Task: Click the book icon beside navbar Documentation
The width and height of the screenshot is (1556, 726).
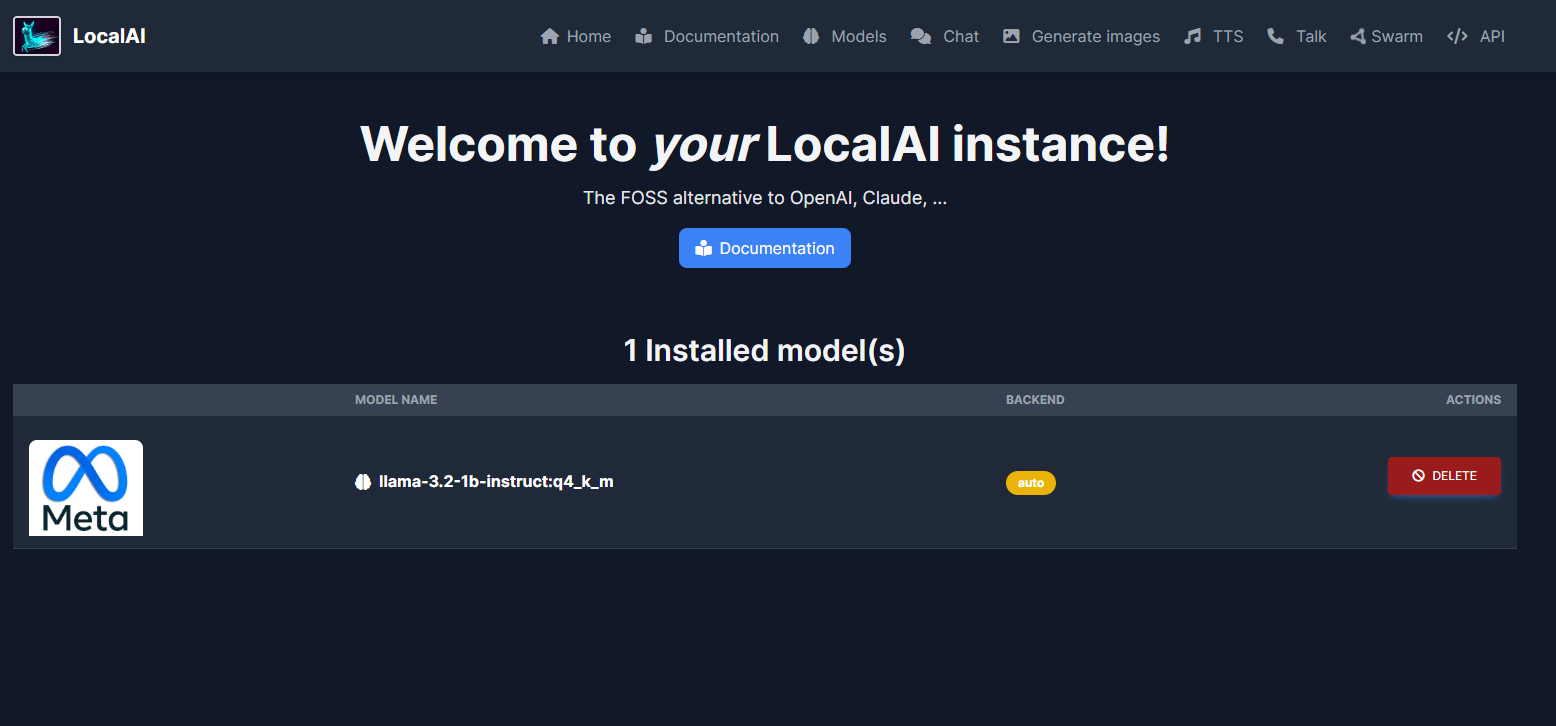Action: 643,36
